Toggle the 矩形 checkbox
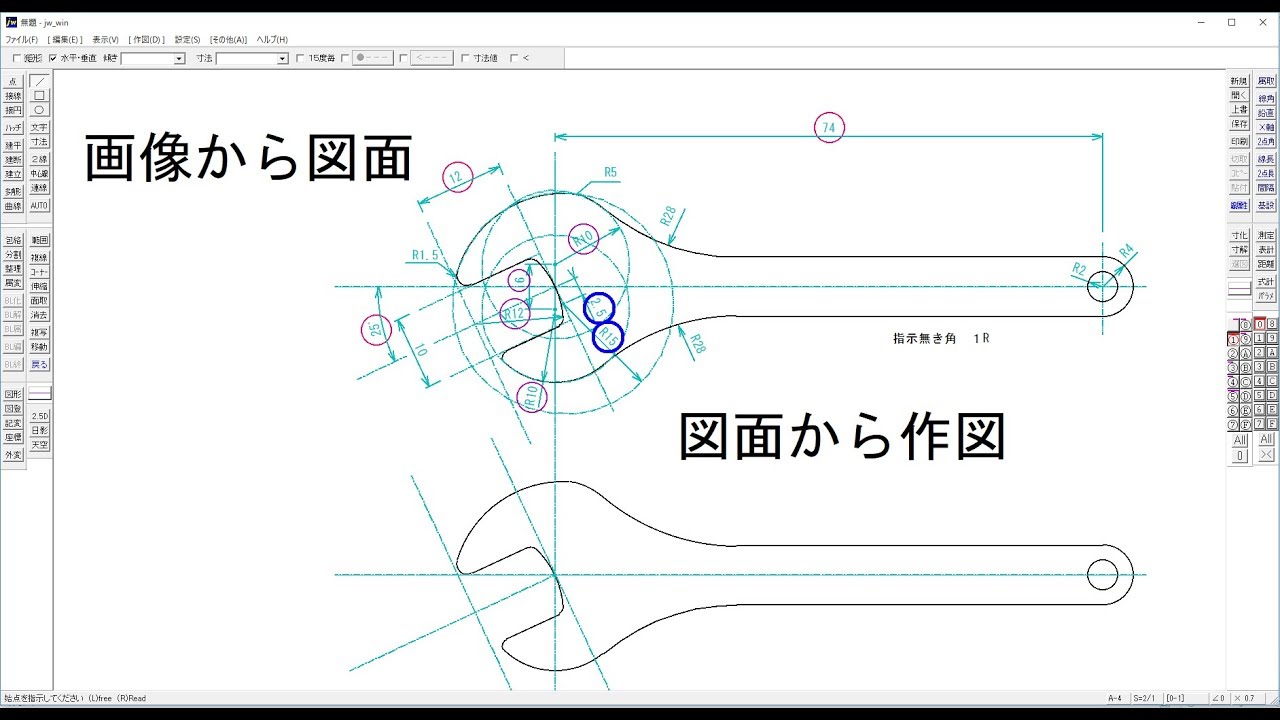The image size is (1280, 720). pyautogui.click(x=17, y=58)
